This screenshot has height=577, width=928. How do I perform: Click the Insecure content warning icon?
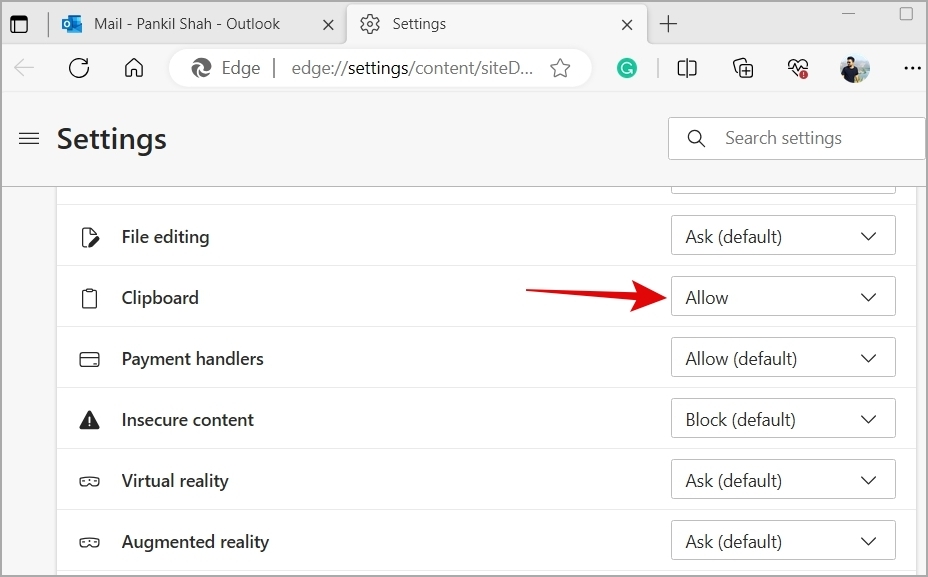click(x=89, y=420)
